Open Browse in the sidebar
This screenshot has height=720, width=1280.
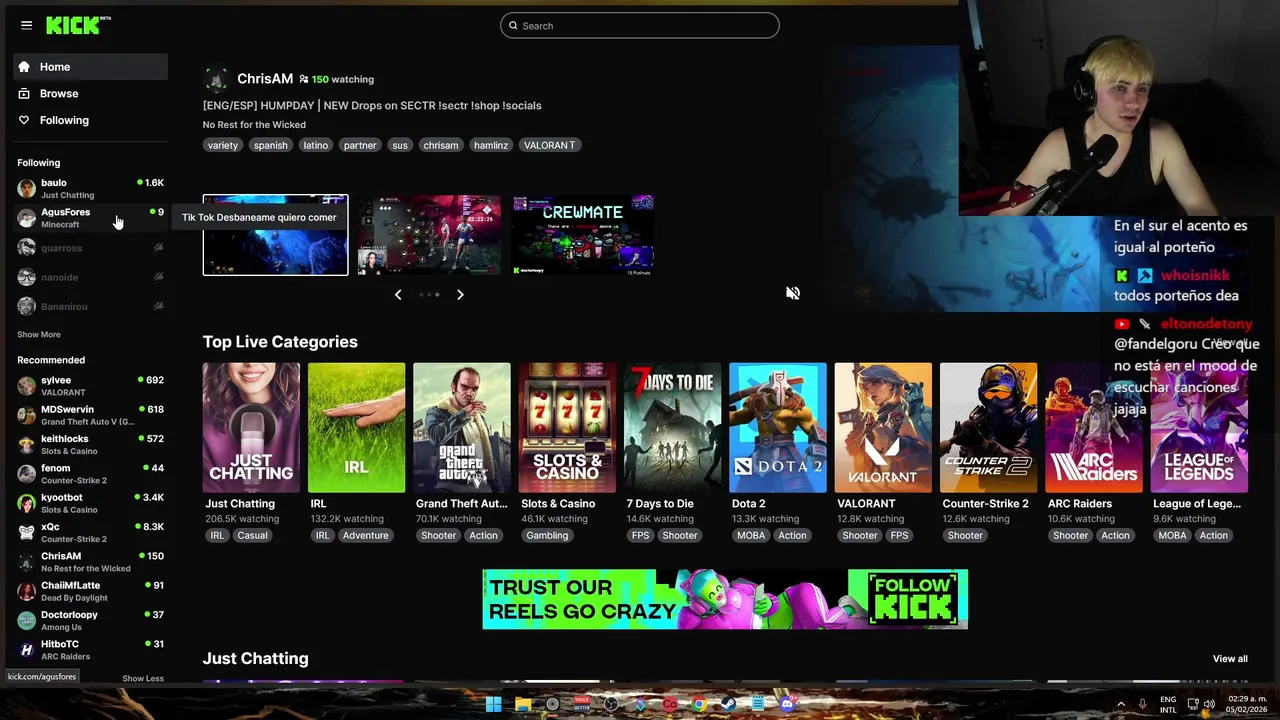91,93
